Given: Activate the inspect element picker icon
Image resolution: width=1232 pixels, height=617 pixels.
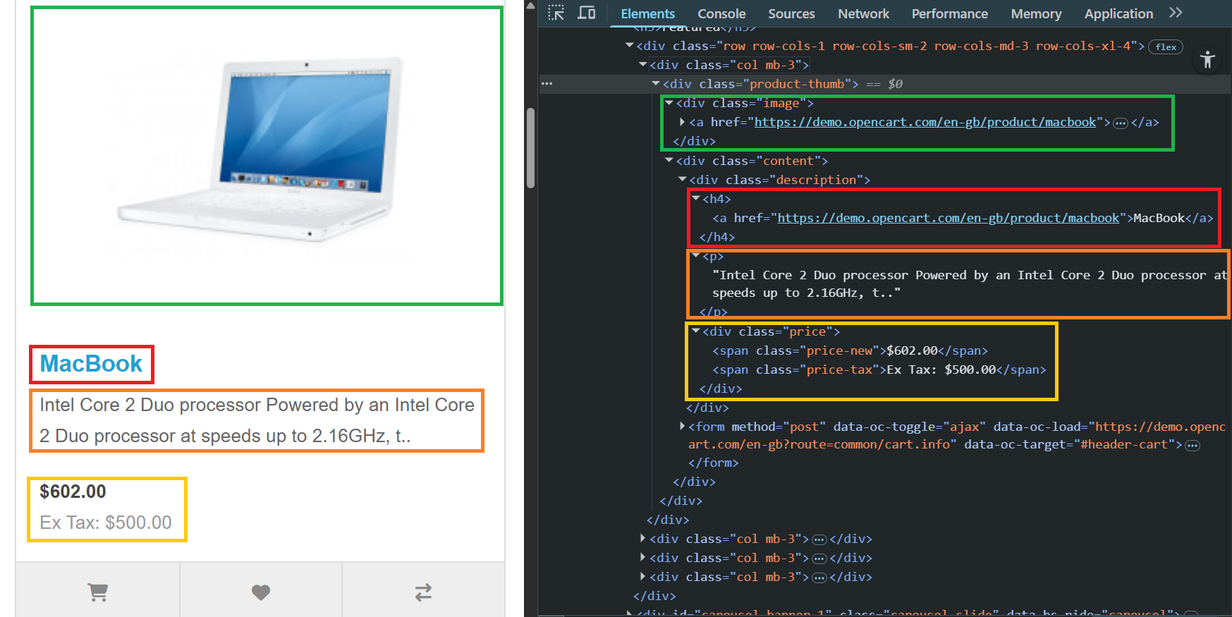Looking at the screenshot, I should pos(557,13).
